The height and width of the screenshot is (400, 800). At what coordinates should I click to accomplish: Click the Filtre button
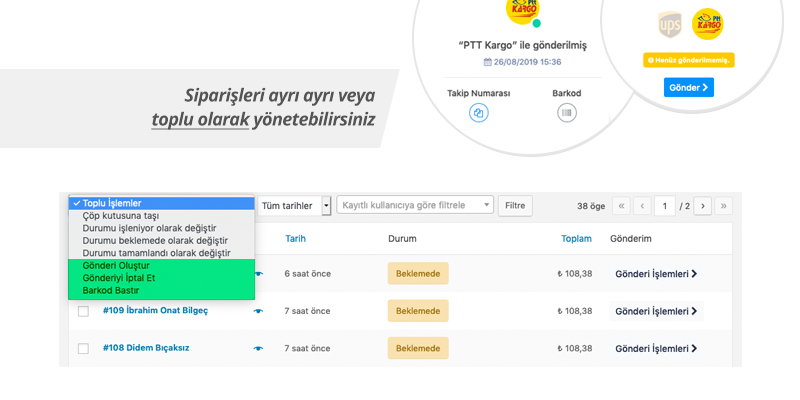(x=515, y=206)
